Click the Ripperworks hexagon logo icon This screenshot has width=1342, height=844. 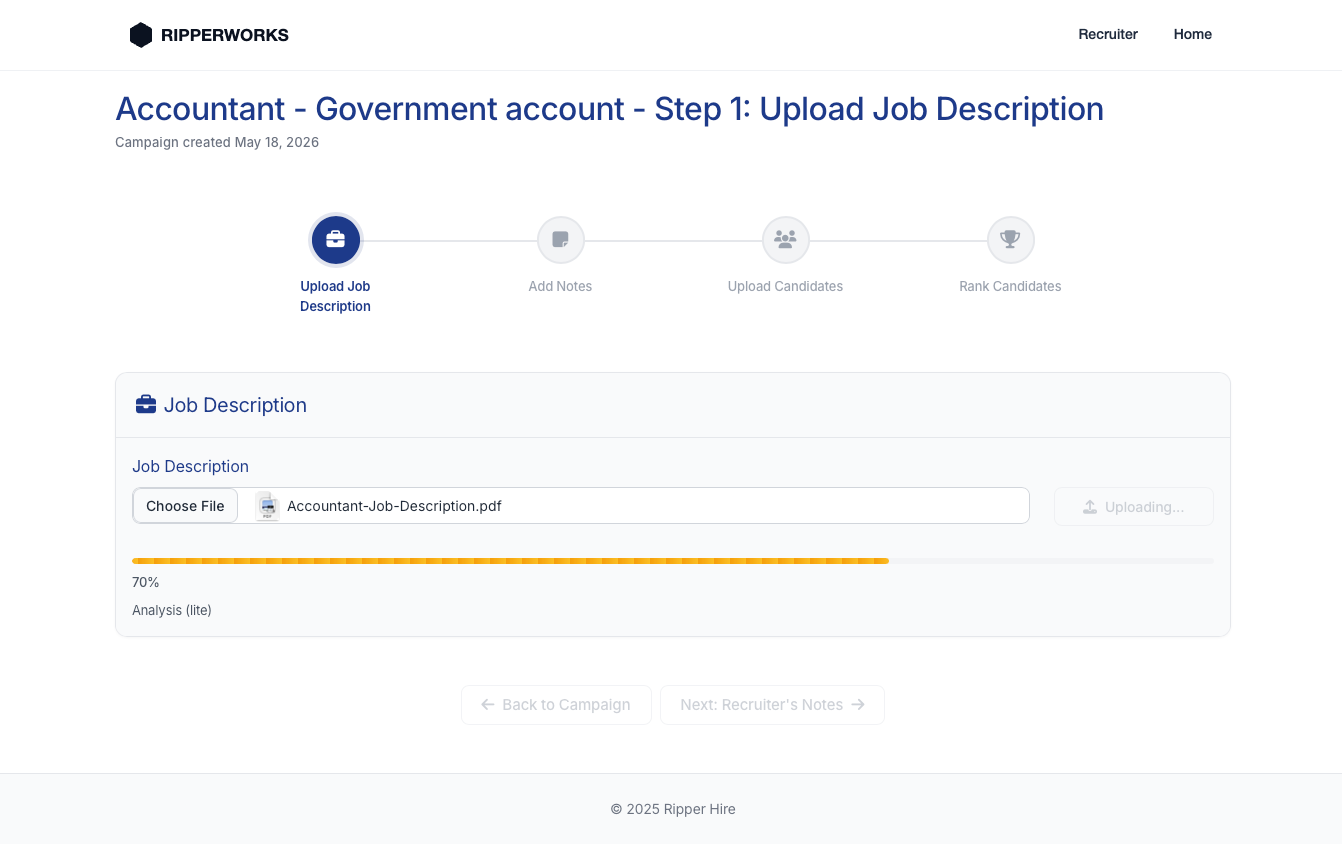[x=141, y=35]
